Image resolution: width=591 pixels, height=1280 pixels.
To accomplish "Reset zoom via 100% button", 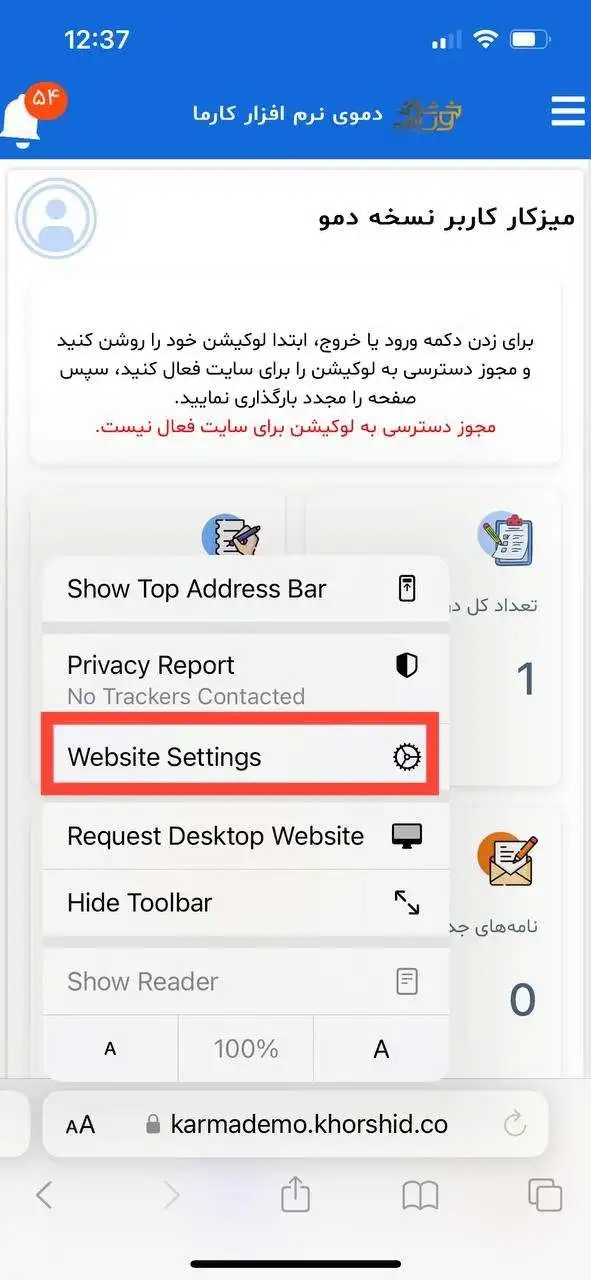I will [x=246, y=1049].
